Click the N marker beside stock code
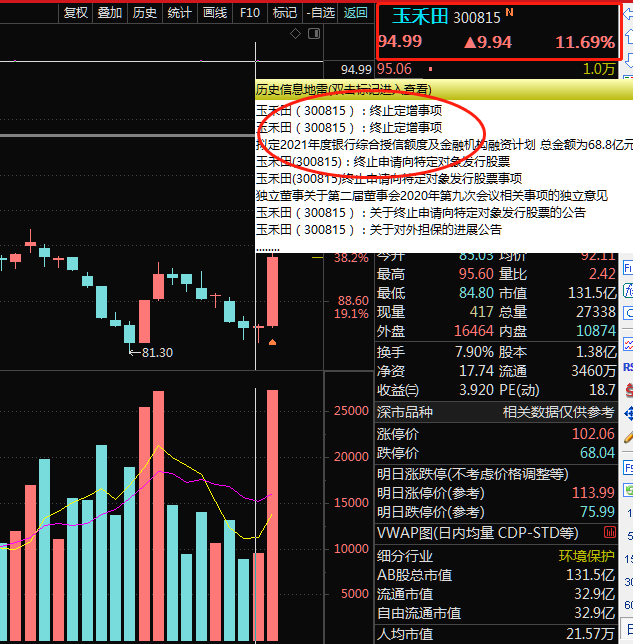The height and width of the screenshot is (644, 633). pos(509,12)
